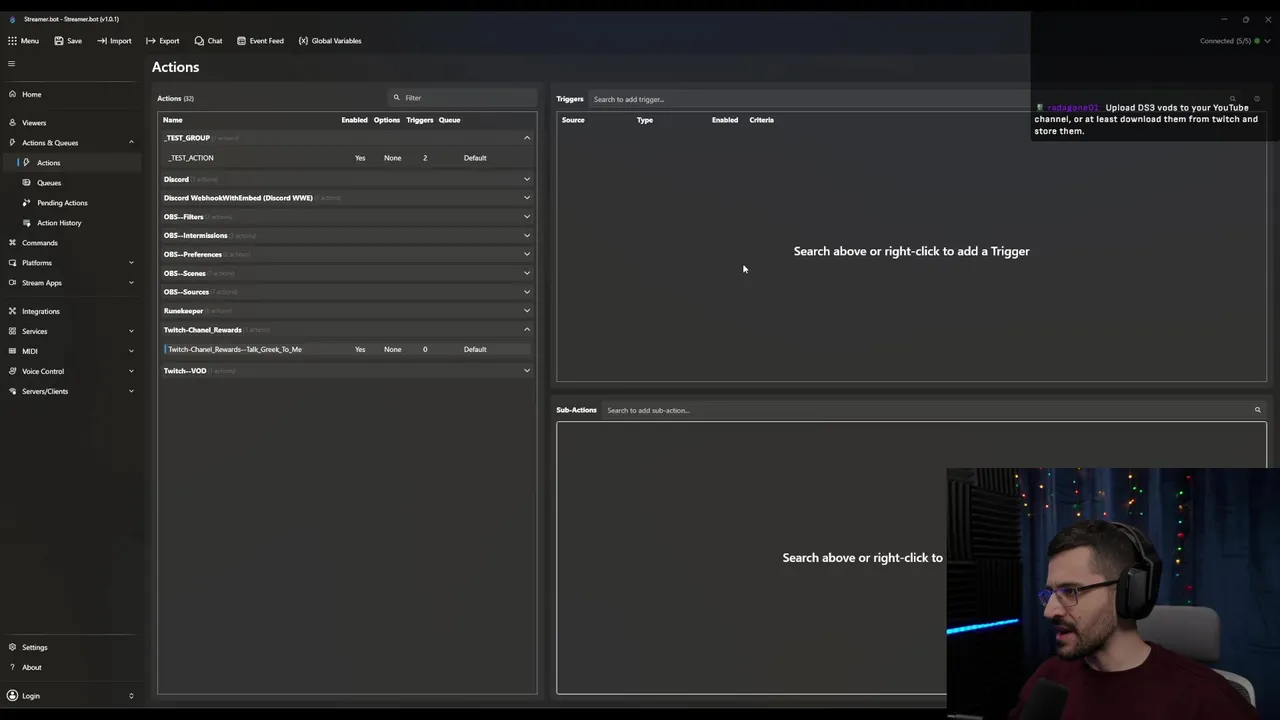
Task: Expand the OBS--Sources group
Action: coord(527,292)
